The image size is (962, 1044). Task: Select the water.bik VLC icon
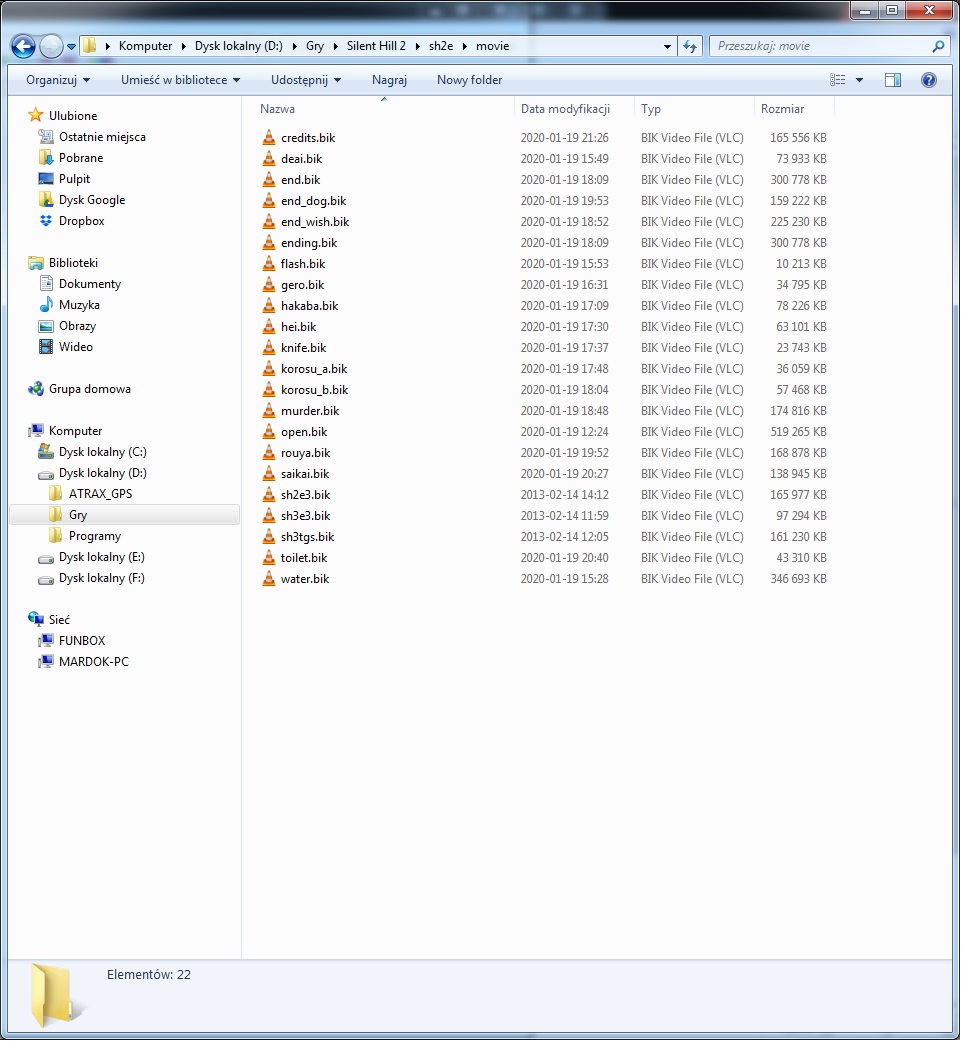point(269,579)
